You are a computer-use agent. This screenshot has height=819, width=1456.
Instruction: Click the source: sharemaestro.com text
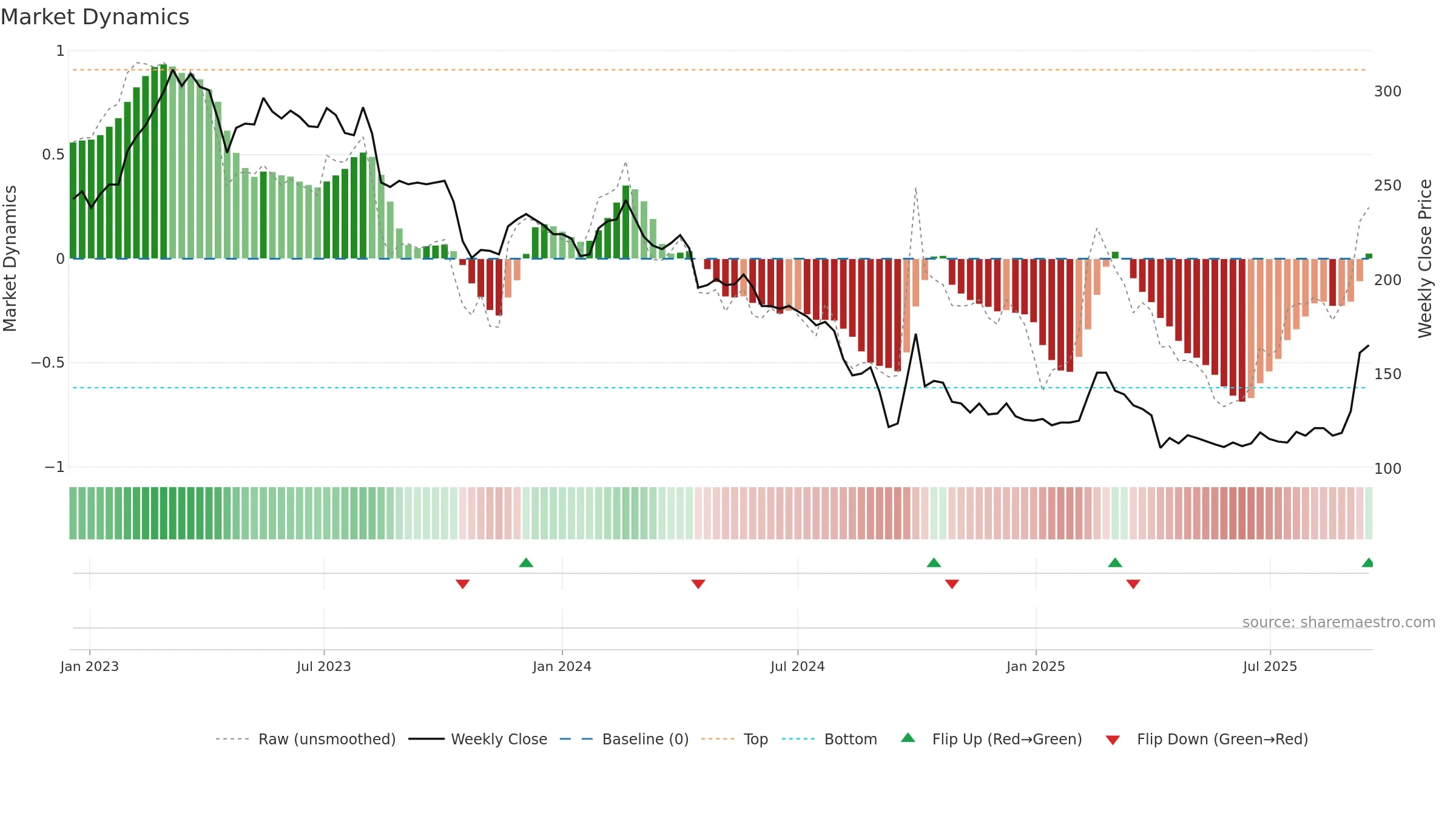pyautogui.click(x=1339, y=622)
